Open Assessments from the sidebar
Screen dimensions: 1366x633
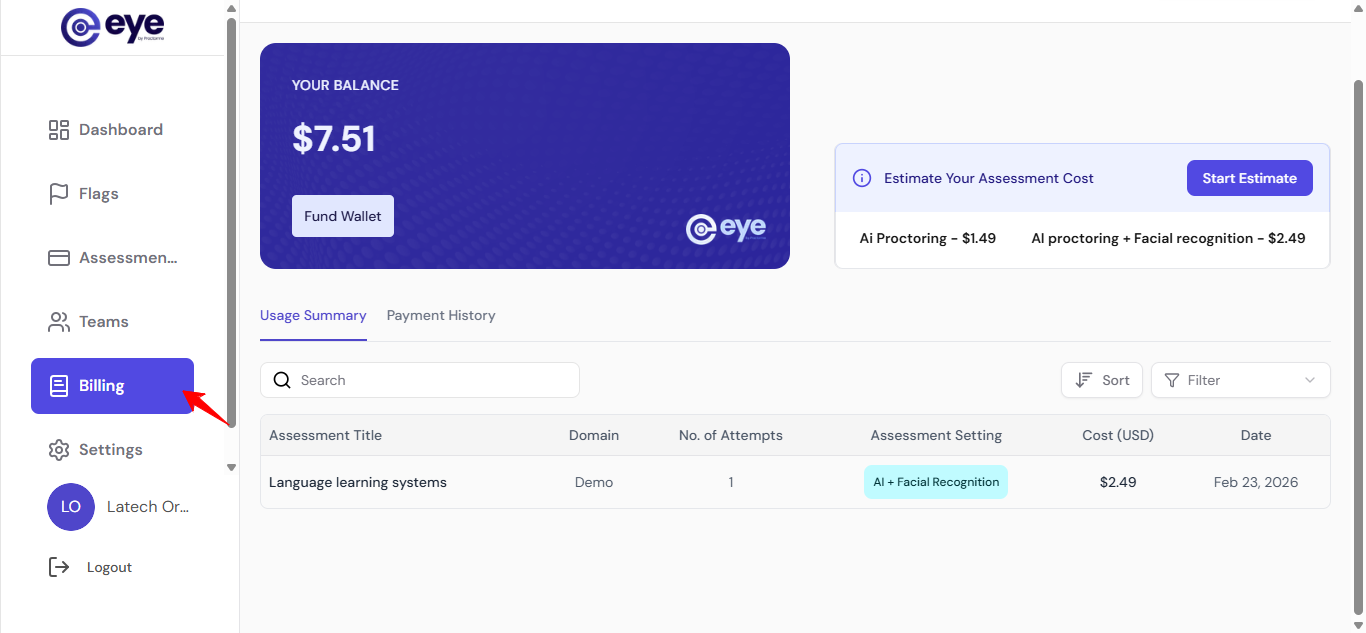[112, 258]
